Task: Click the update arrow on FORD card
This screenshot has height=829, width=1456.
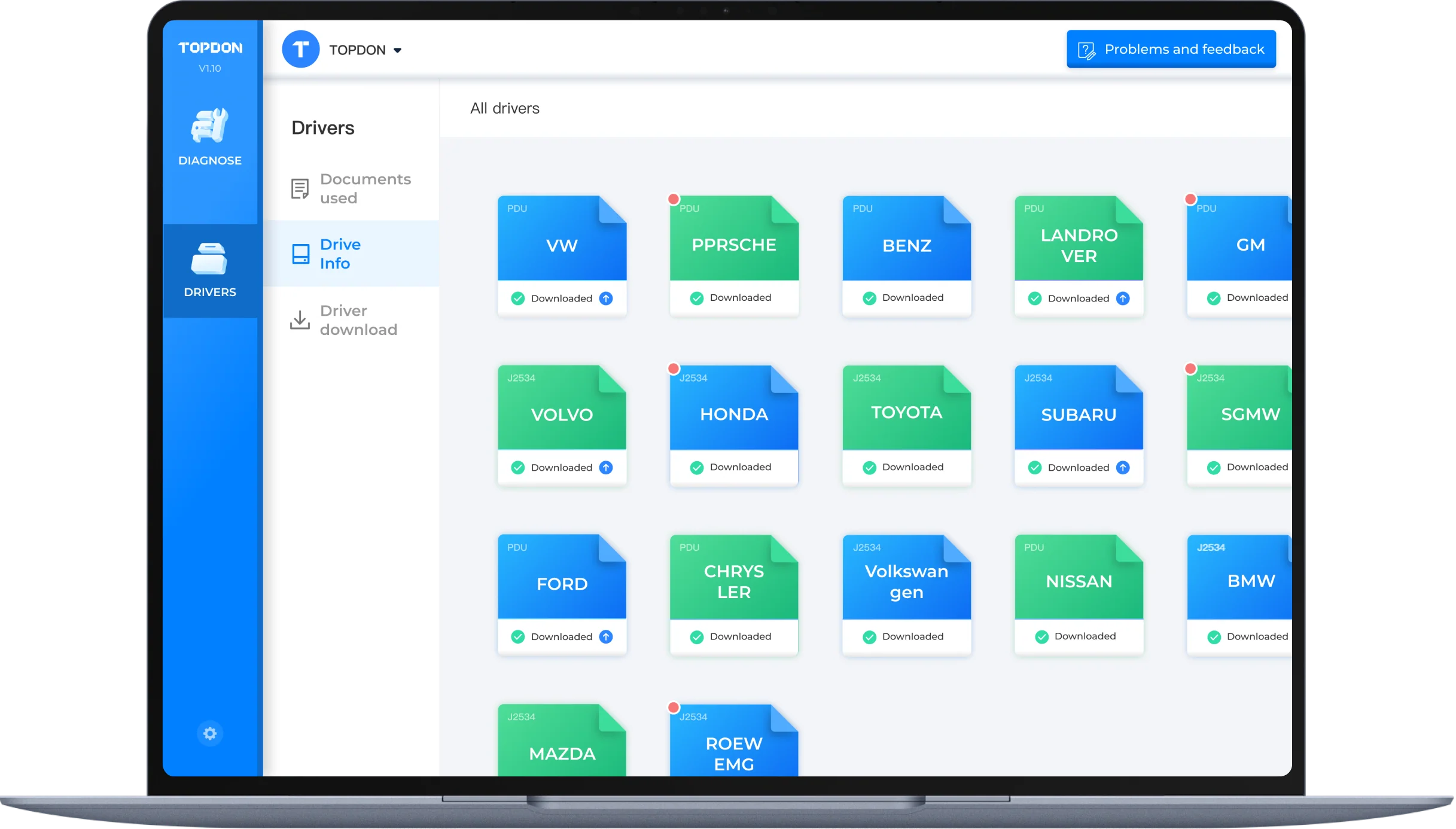Action: pos(606,636)
